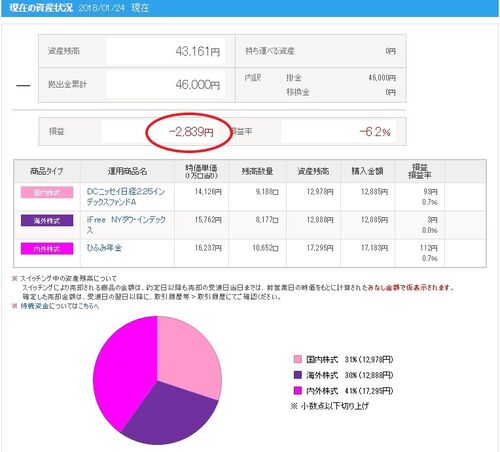Image resolution: width=500 pixels, height=452 pixels.
Task: Open the iFree NYダウ・インデックス fund link
Action: (x=126, y=225)
